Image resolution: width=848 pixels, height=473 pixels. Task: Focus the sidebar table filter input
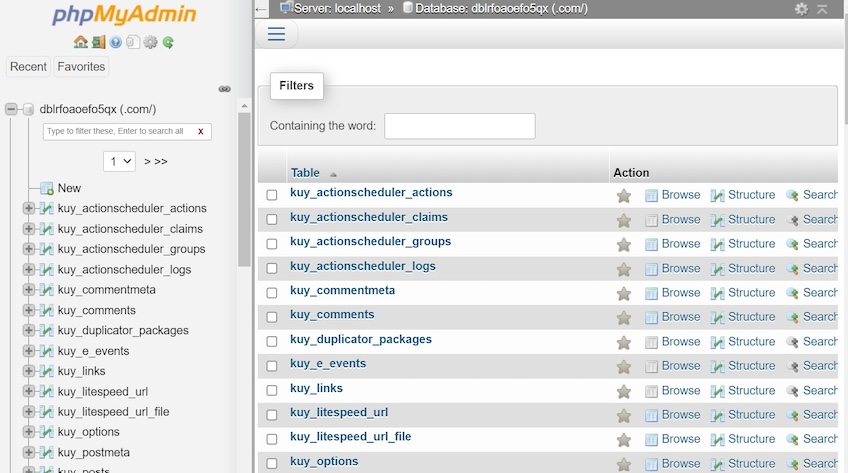[127, 131]
